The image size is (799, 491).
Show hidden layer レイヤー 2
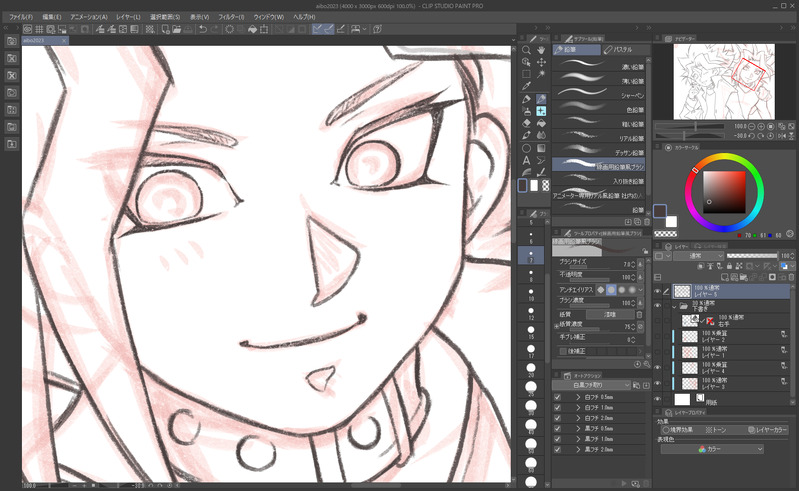658,336
